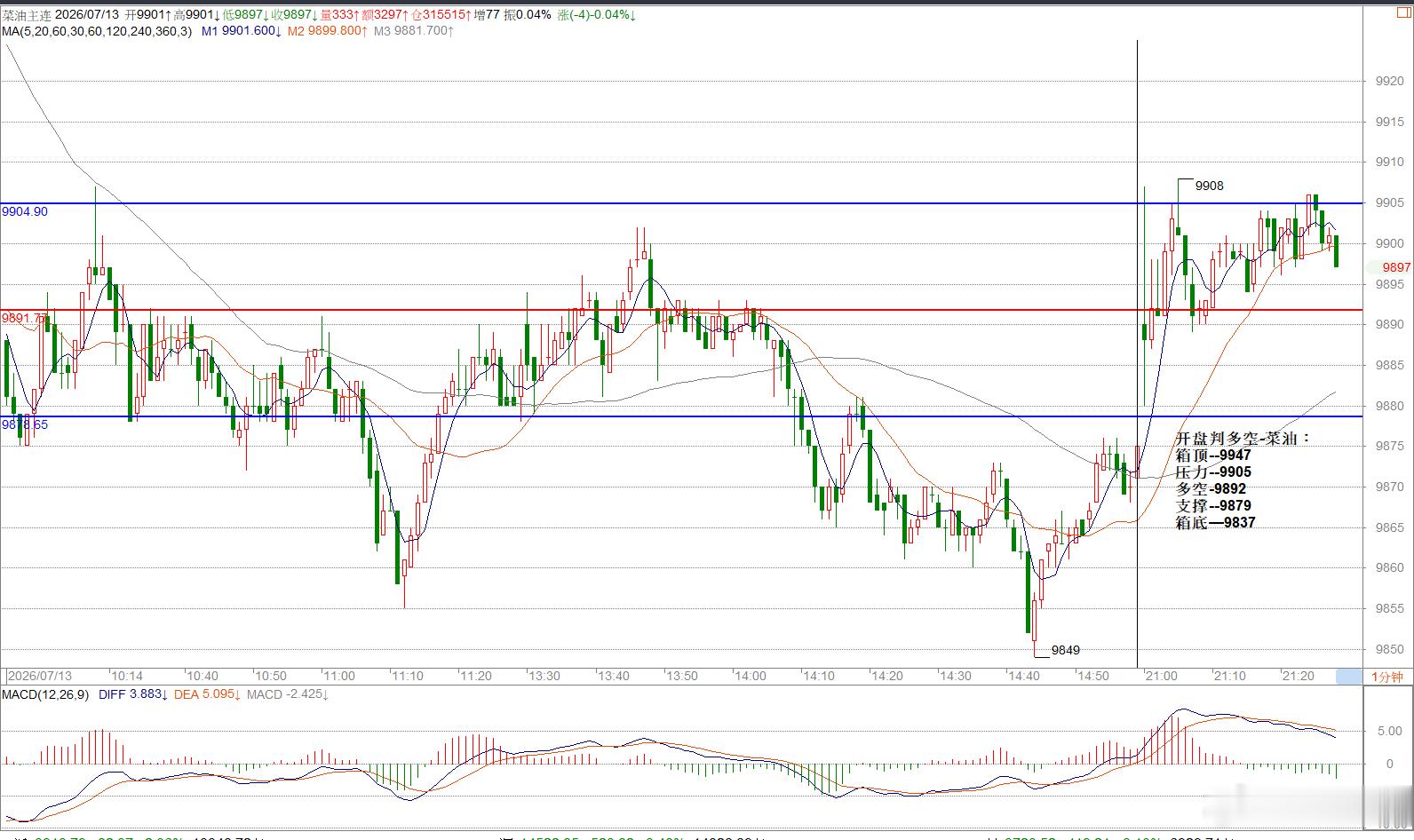Click the DIFF 3.883 readout

(x=132, y=694)
